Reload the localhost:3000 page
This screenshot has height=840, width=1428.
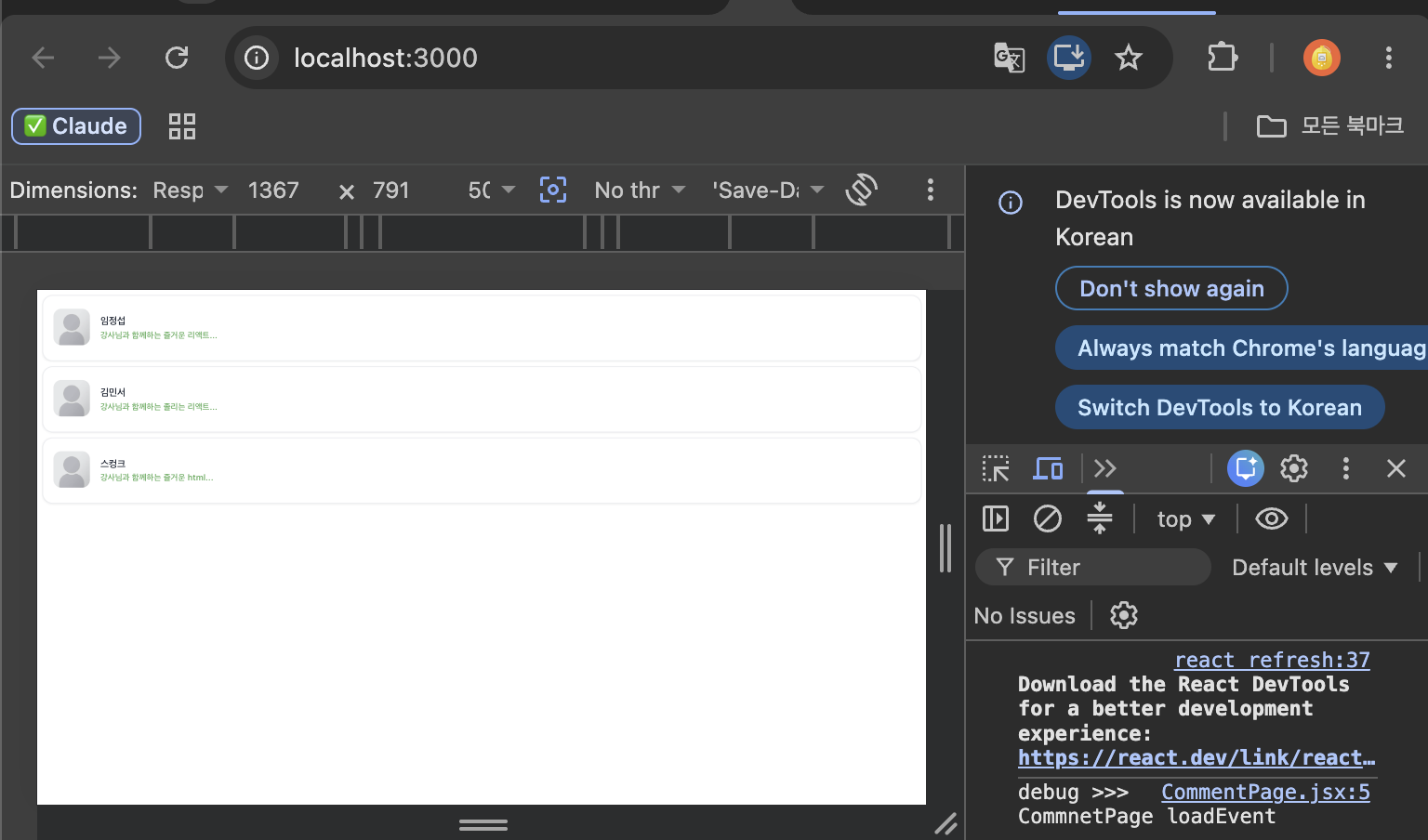tap(177, 58)
